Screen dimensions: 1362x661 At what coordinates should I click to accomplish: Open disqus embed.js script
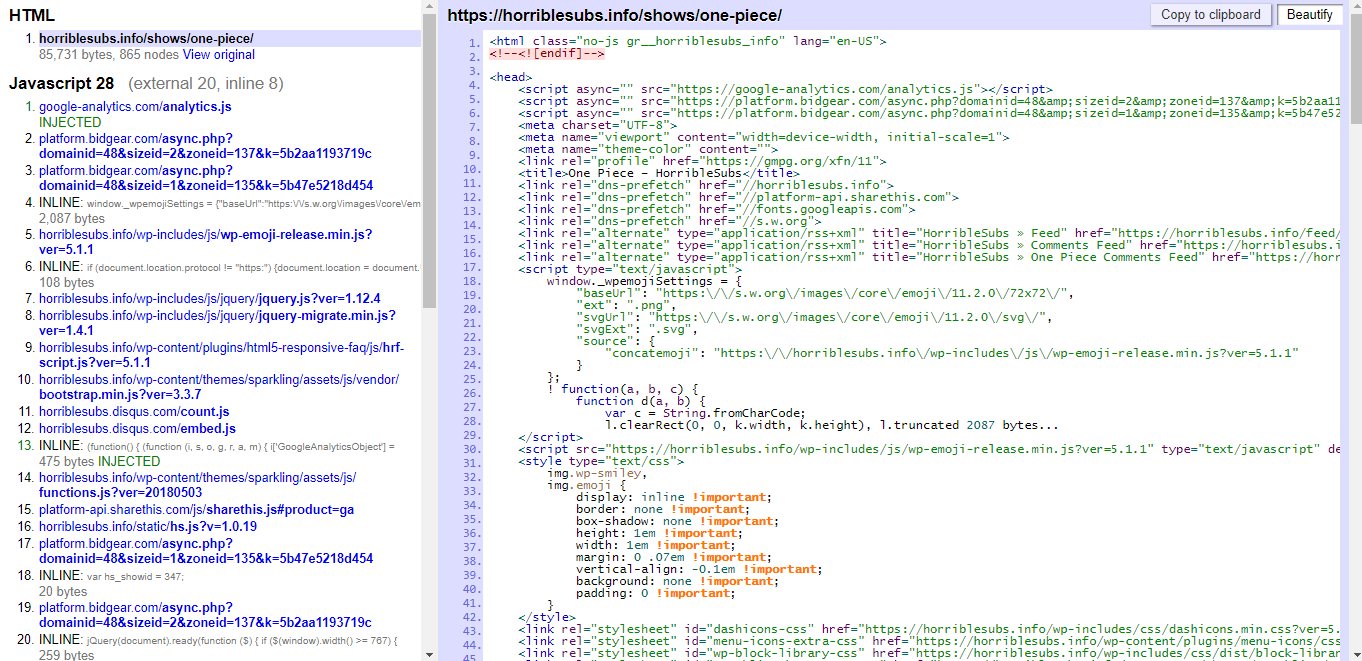coord(137,428)
